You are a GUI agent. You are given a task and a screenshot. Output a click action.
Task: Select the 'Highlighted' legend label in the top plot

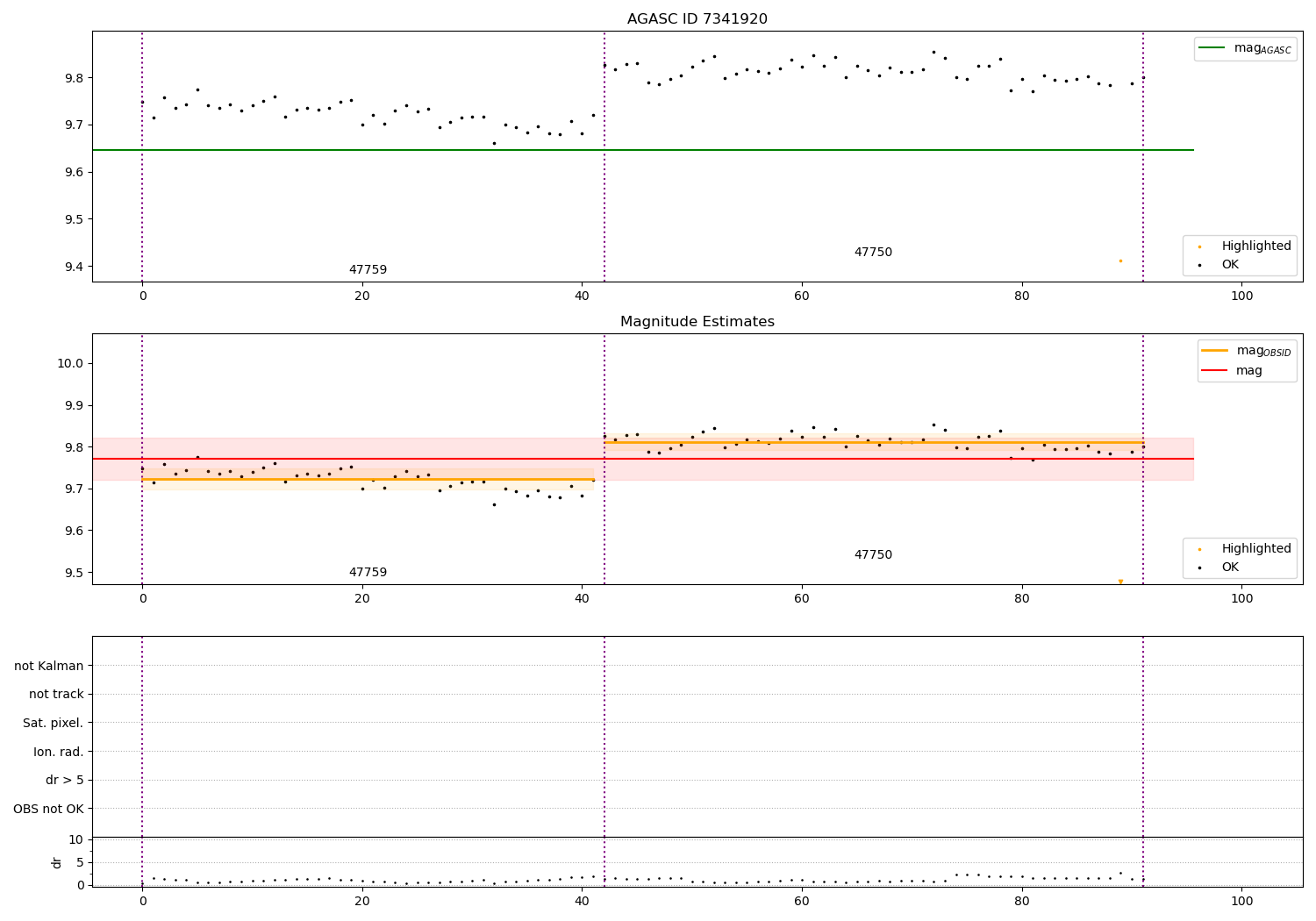coord(1256,246)
